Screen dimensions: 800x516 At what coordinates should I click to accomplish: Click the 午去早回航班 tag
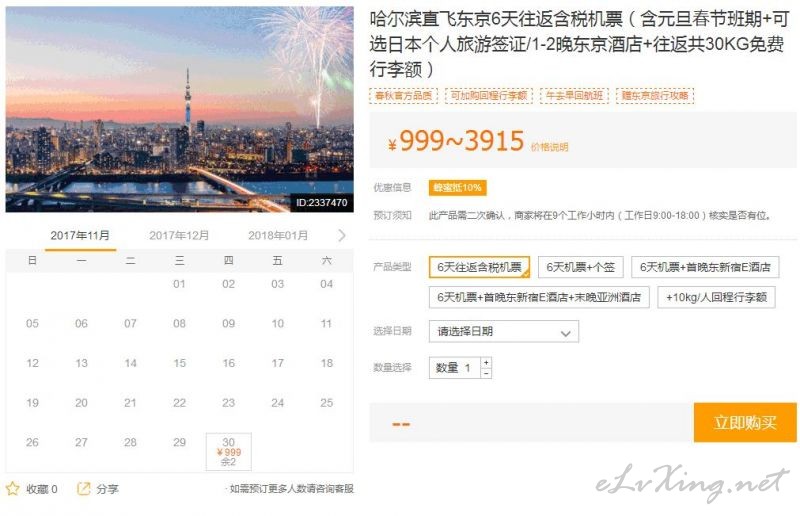[x=574, y=95]
